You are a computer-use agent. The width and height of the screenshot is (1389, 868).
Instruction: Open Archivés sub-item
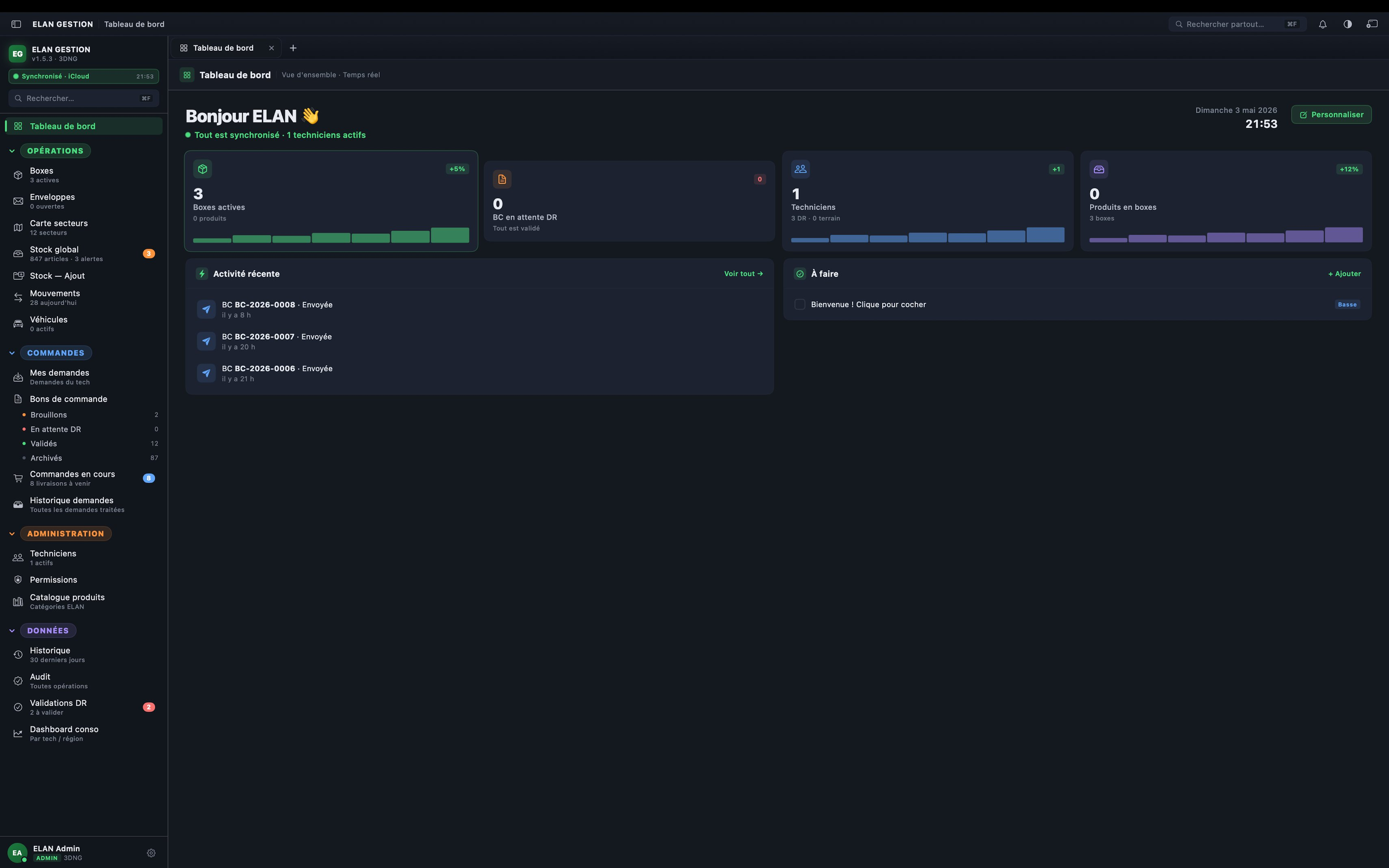pyautogui.click(x=90, y=458)
